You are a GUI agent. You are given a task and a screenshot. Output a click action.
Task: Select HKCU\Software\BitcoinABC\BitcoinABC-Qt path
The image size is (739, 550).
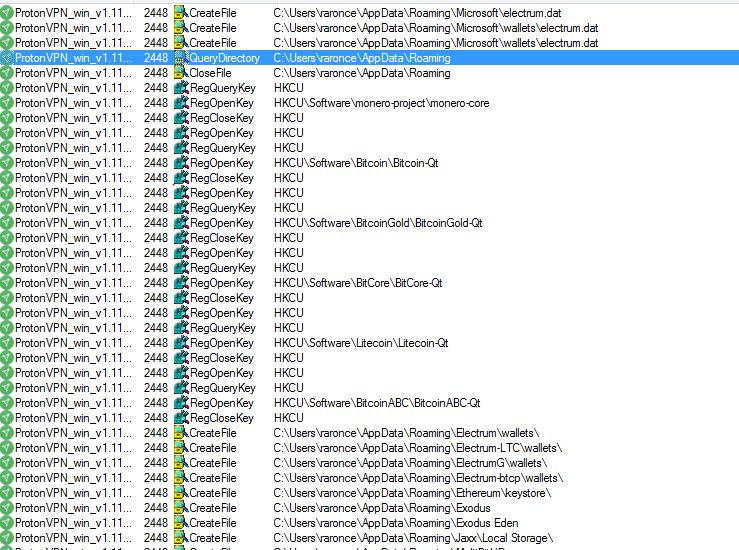pos(377,403)
